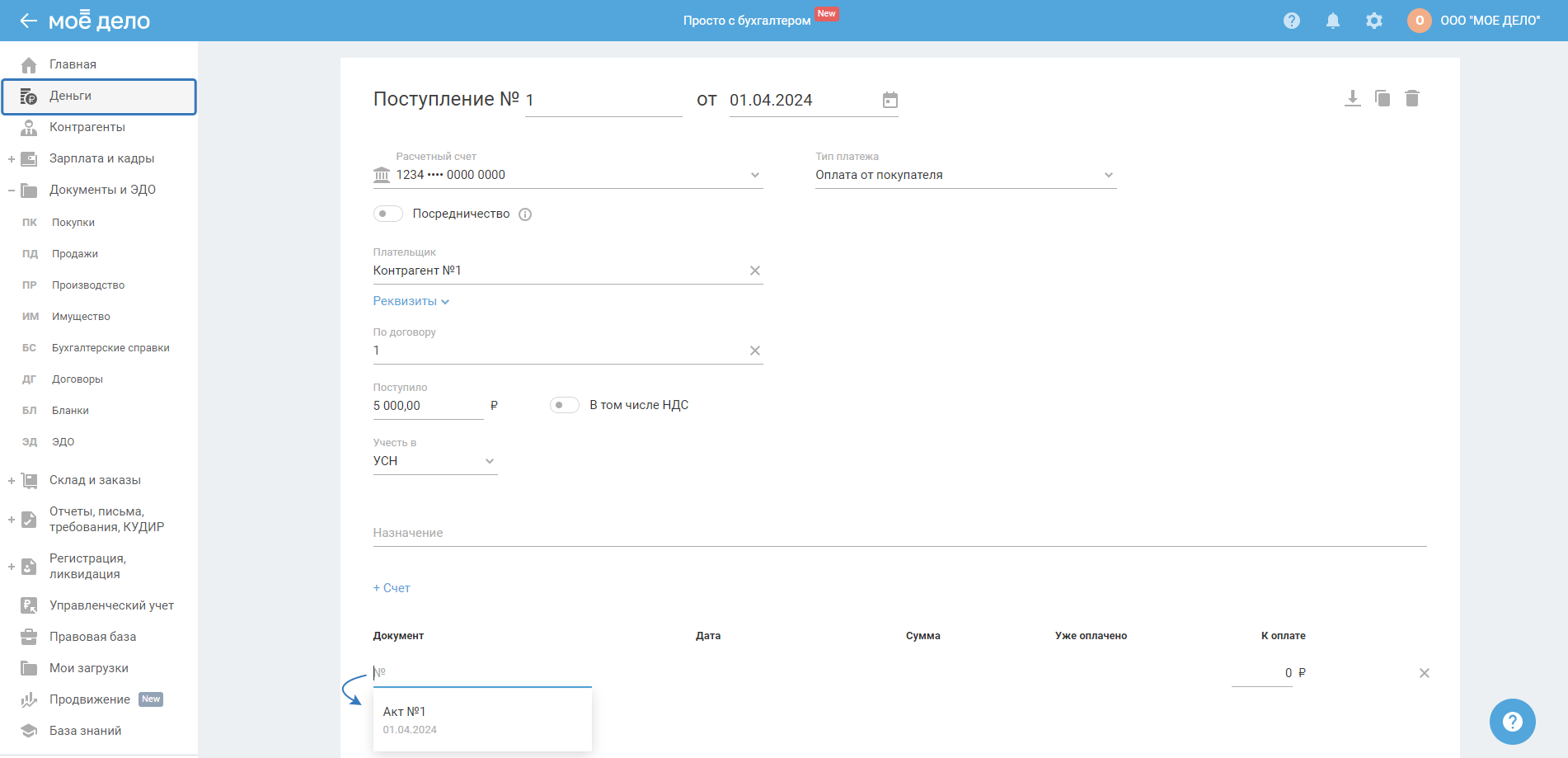
Task: Expand the Реквизиты section
Action: point(411,301)
